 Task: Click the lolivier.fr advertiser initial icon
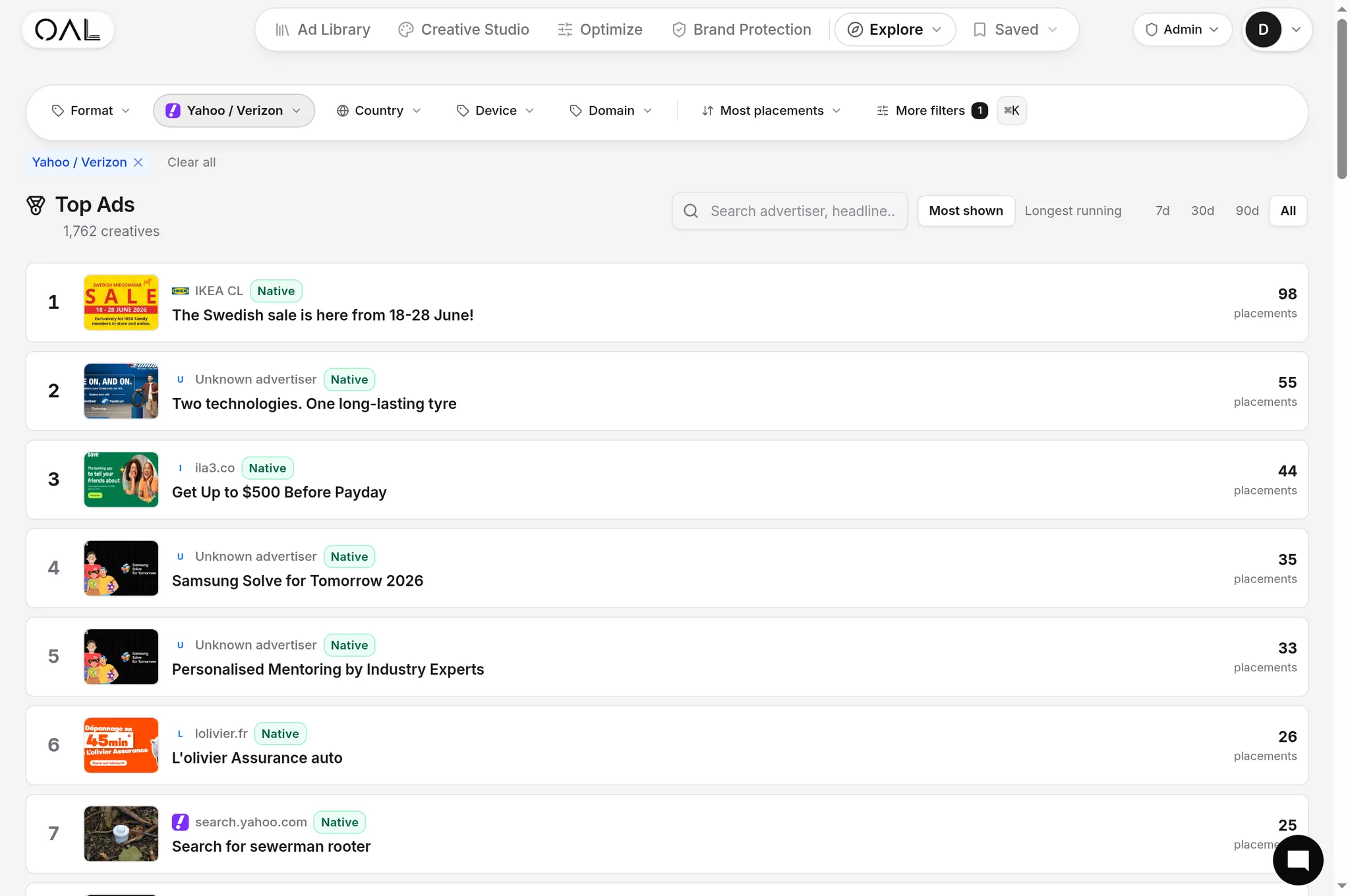pos(180,733)
